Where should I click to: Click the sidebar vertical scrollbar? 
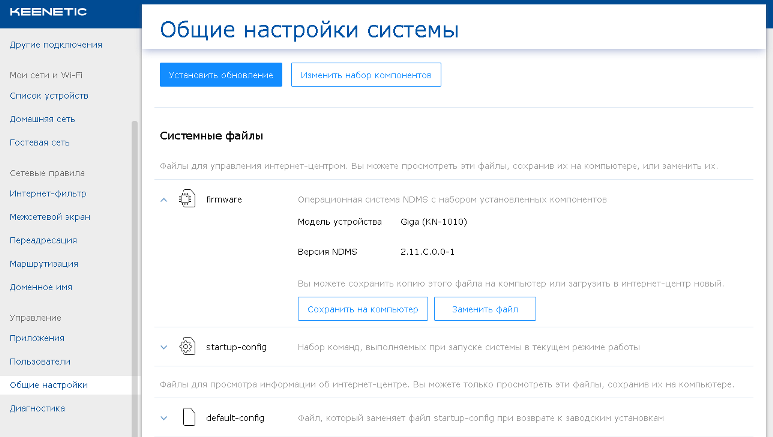135,279
